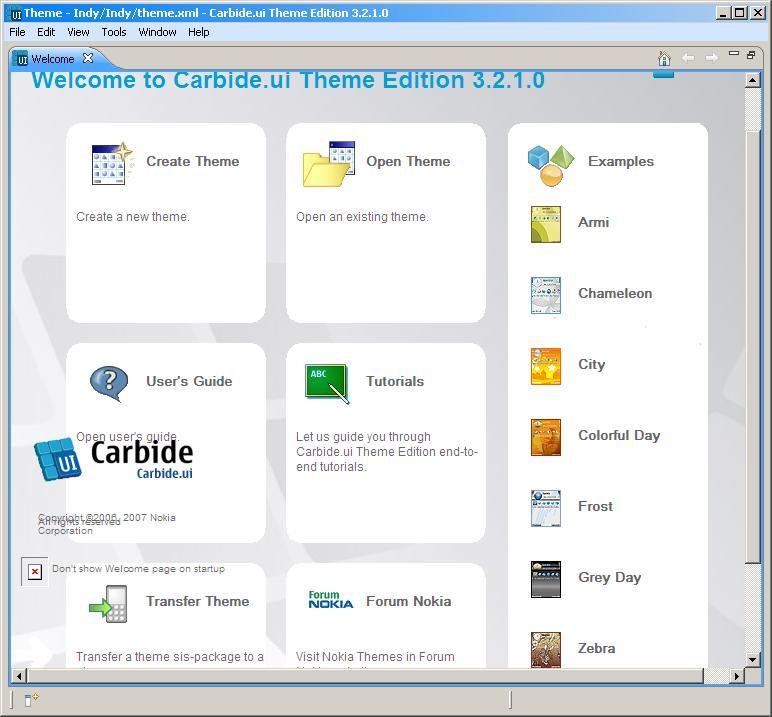772x717 pixels.
Task: Open the Zebra example theme thumbnail
Action: [546, 650]
